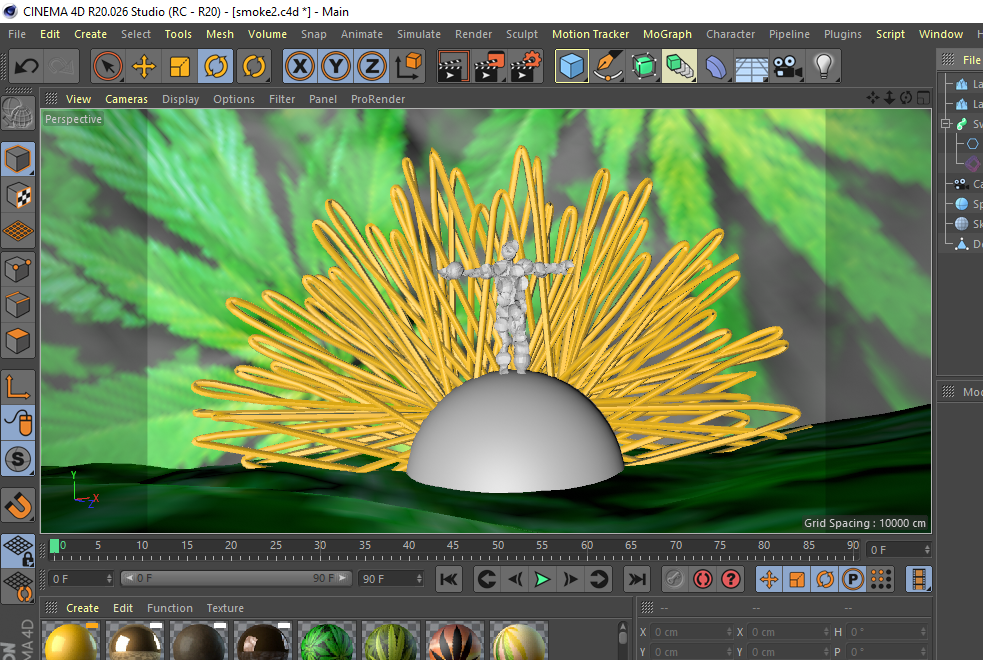
Task: Toggle the coordinate system icon
Action: coord(407,66)
